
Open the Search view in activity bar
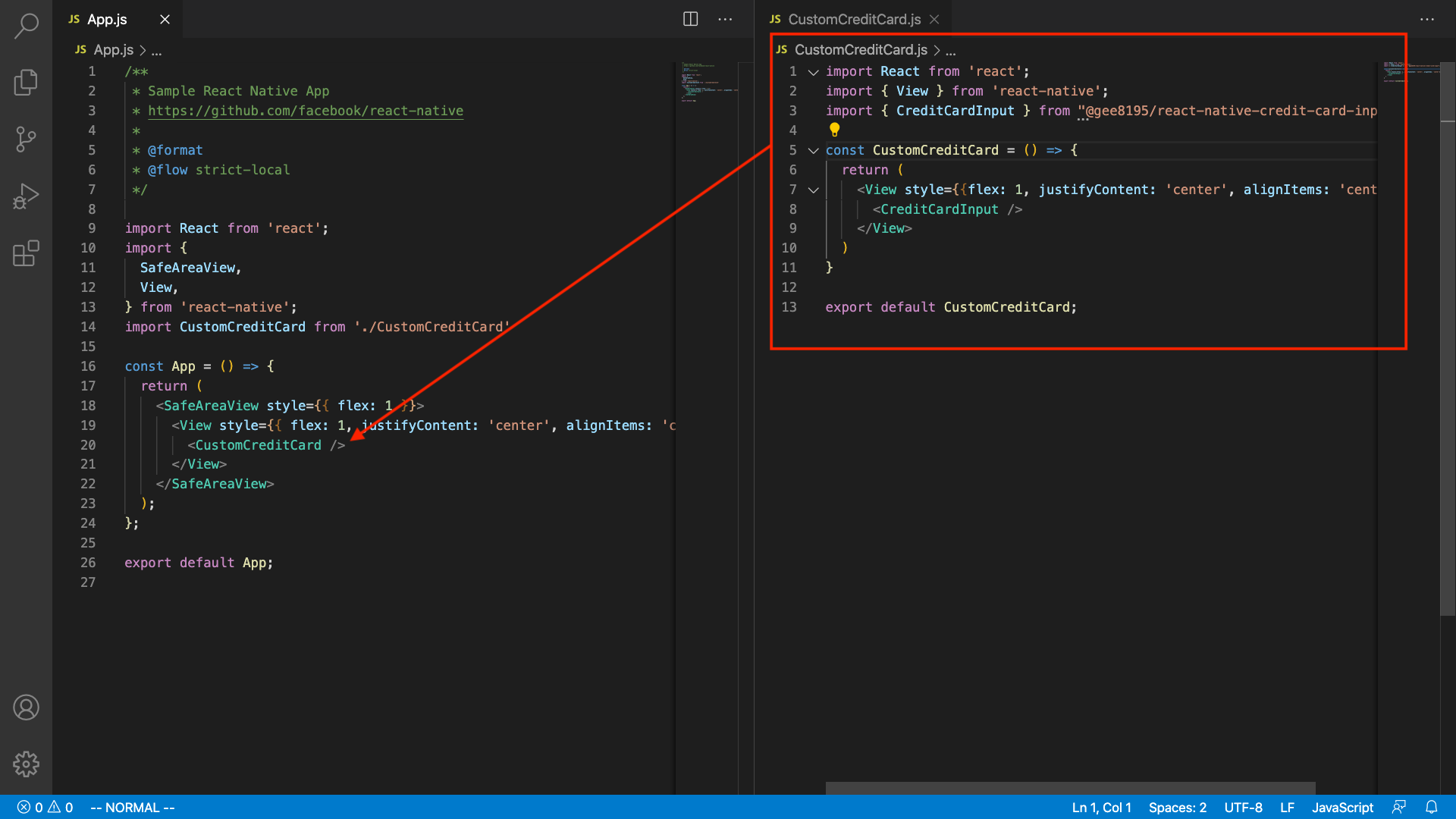click(26, 26)
